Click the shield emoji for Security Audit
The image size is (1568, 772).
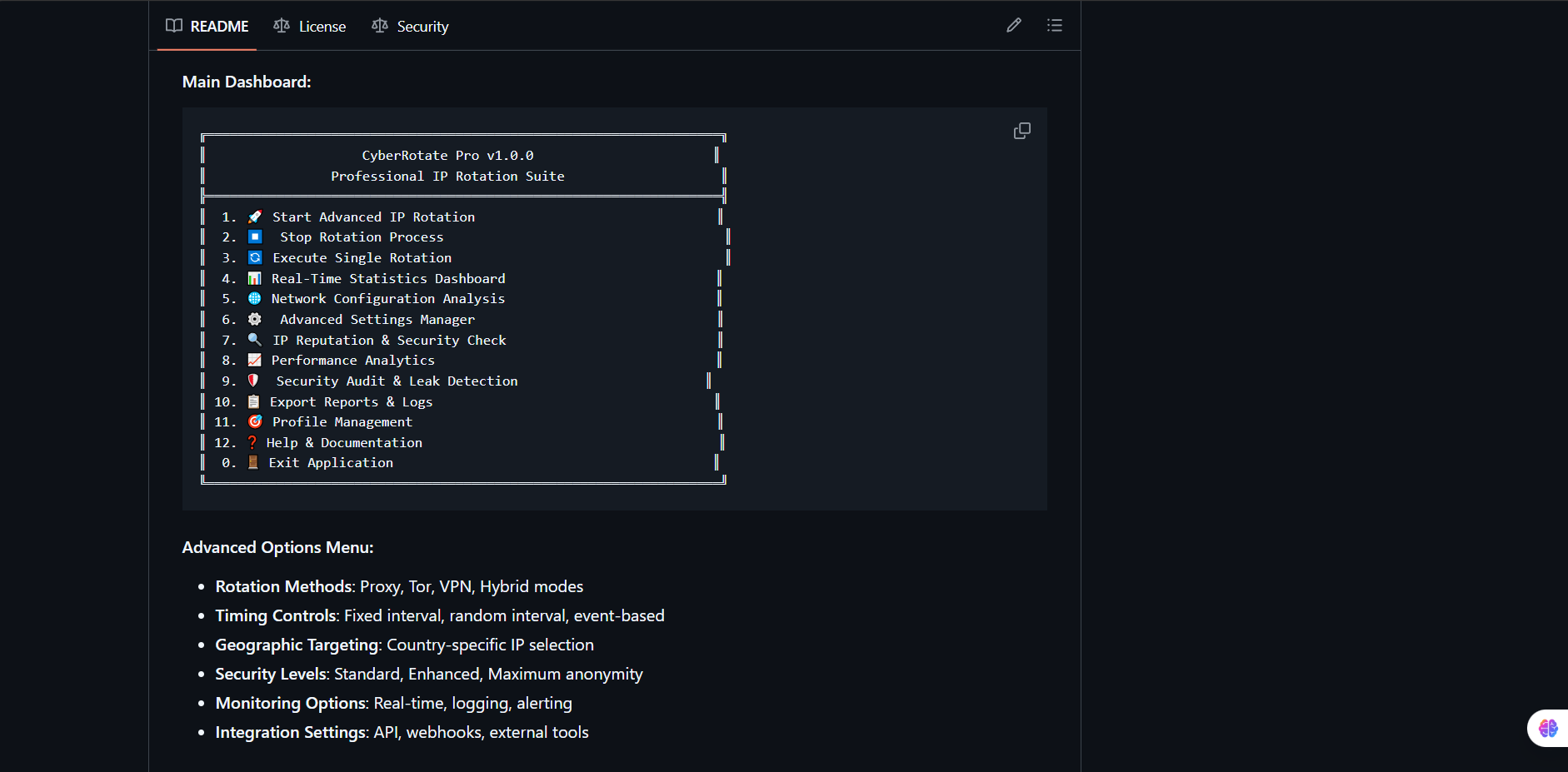[x=253, y=381]
